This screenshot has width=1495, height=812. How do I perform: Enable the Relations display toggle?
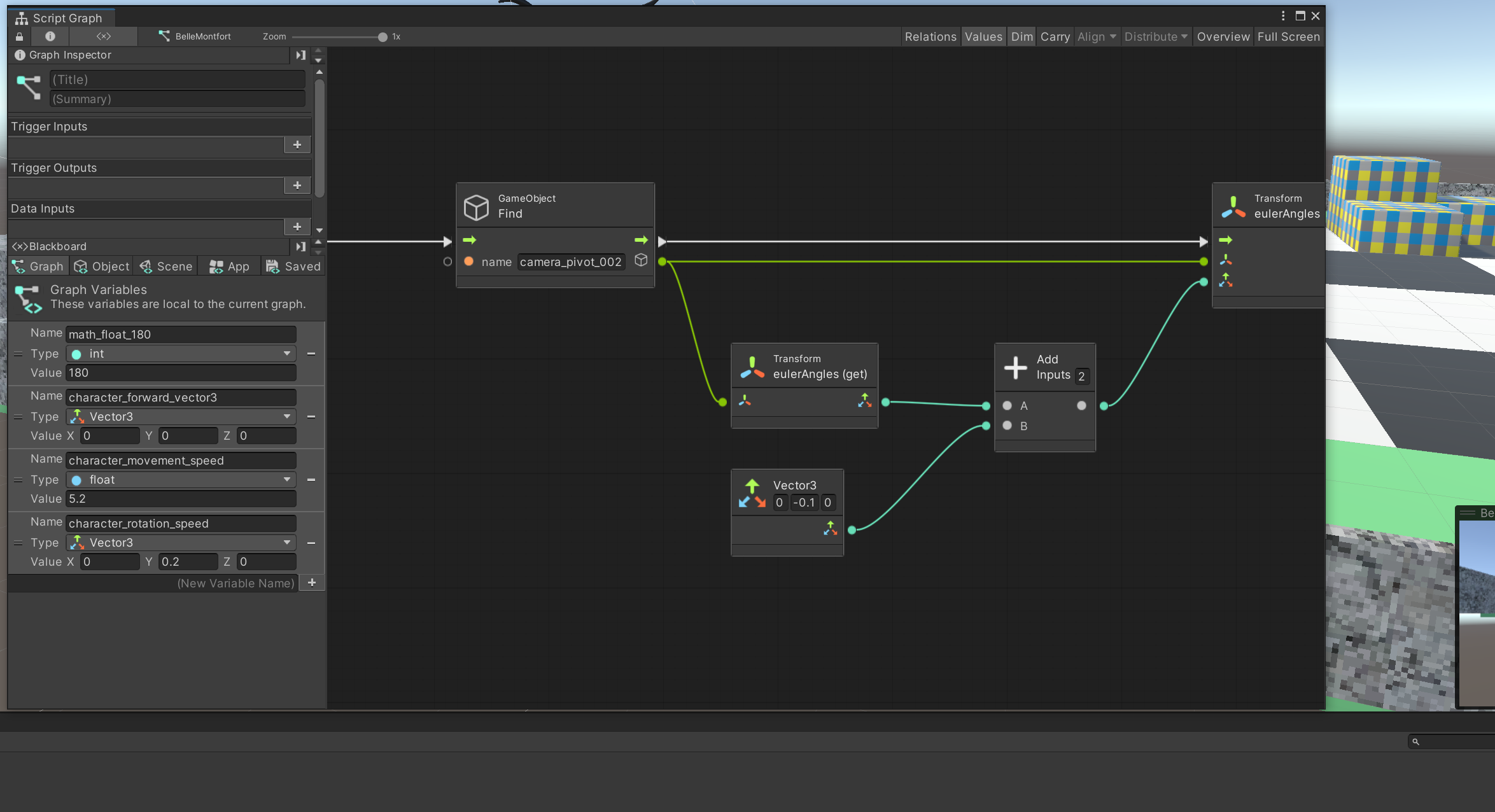click(x=930, y=36)
